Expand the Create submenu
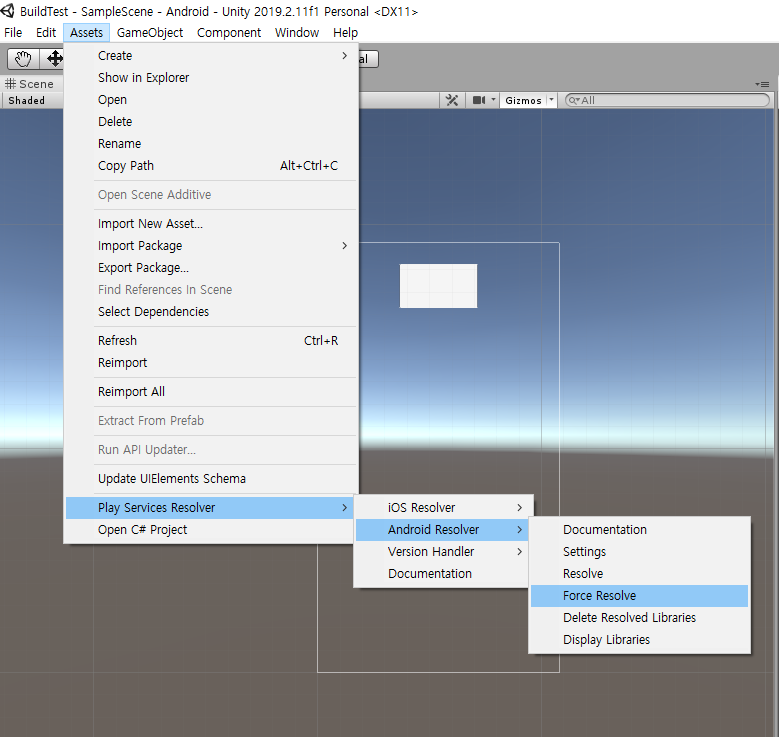779x737 pixels. pos(211,56)
